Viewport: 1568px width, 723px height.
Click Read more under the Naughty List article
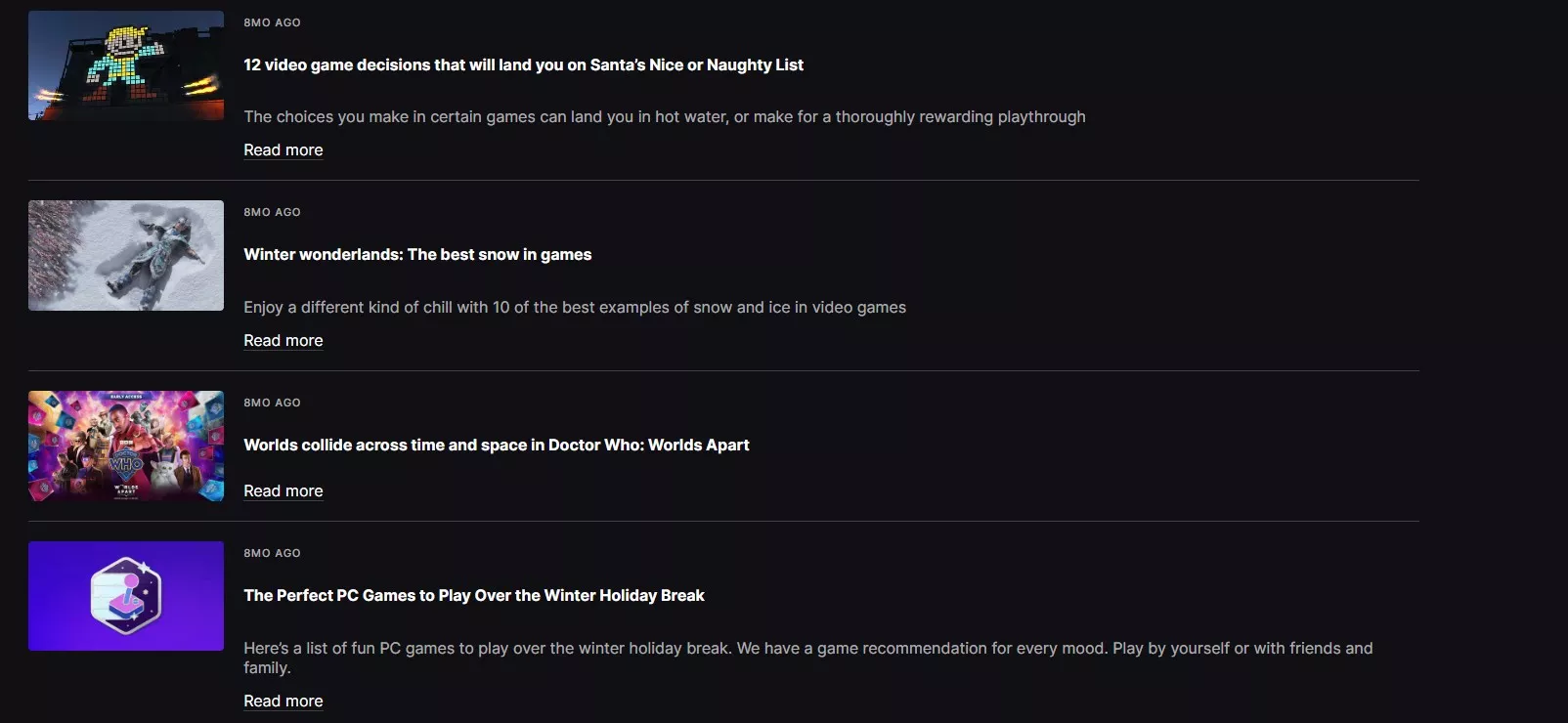pyautogui.click(x=283, y=149)
